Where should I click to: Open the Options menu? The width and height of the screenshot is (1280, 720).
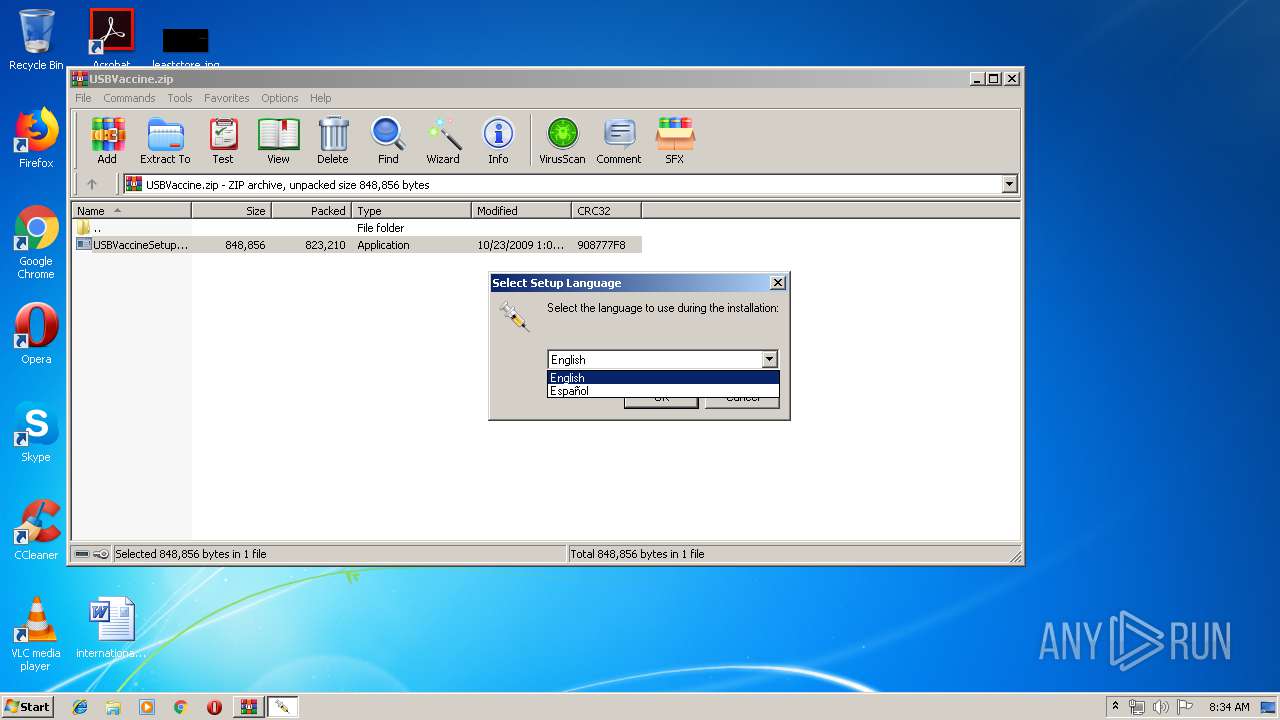(280, 98)
